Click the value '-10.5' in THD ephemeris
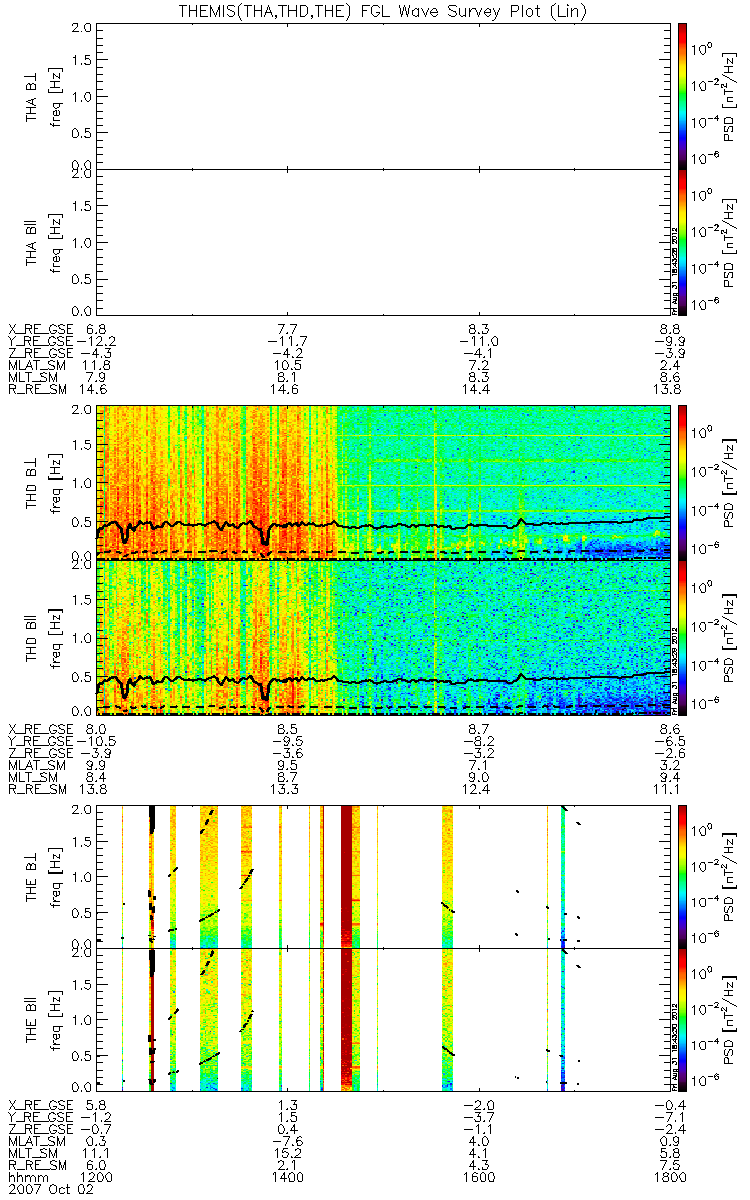 pyautogui.click(x=94, y=742)
